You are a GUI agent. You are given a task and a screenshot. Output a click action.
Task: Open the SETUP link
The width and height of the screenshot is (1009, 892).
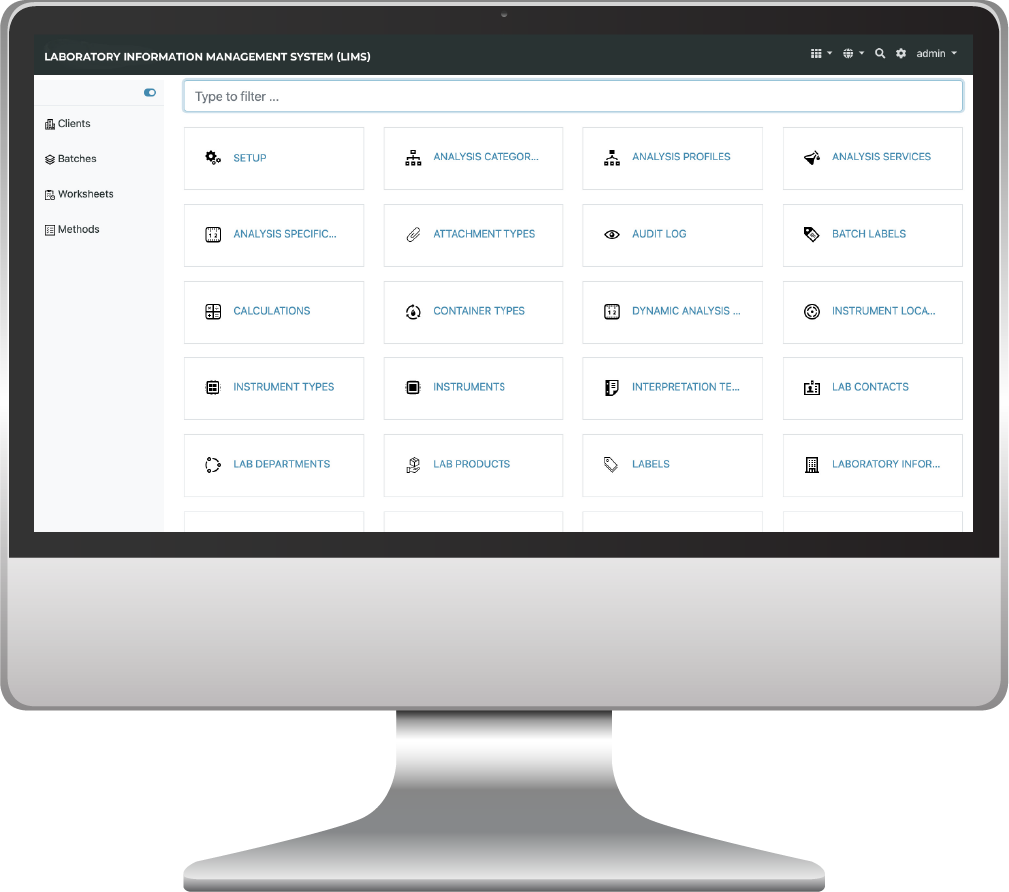point(250,158)
